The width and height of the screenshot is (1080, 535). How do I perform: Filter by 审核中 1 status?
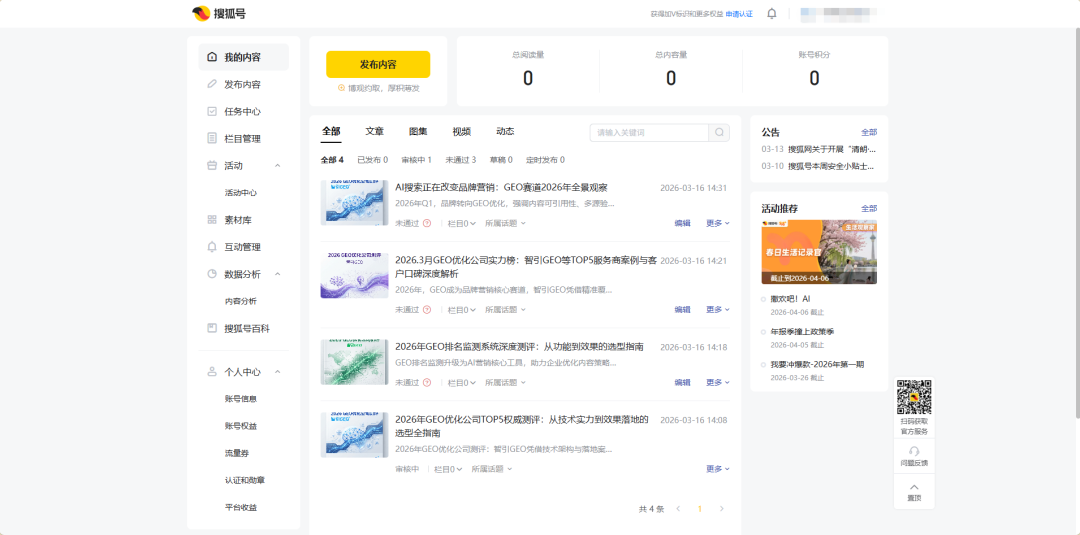point(417,160)
